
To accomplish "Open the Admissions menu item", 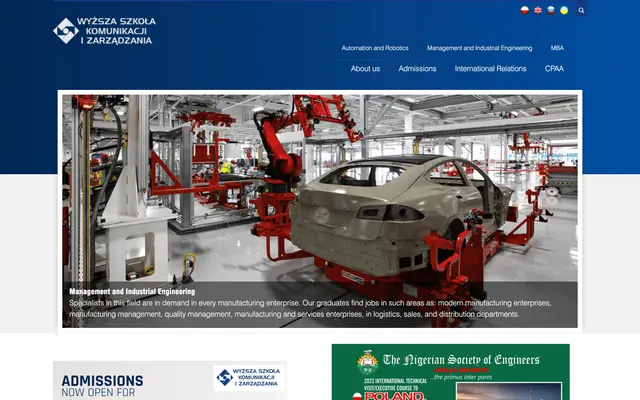I will 417,69.
